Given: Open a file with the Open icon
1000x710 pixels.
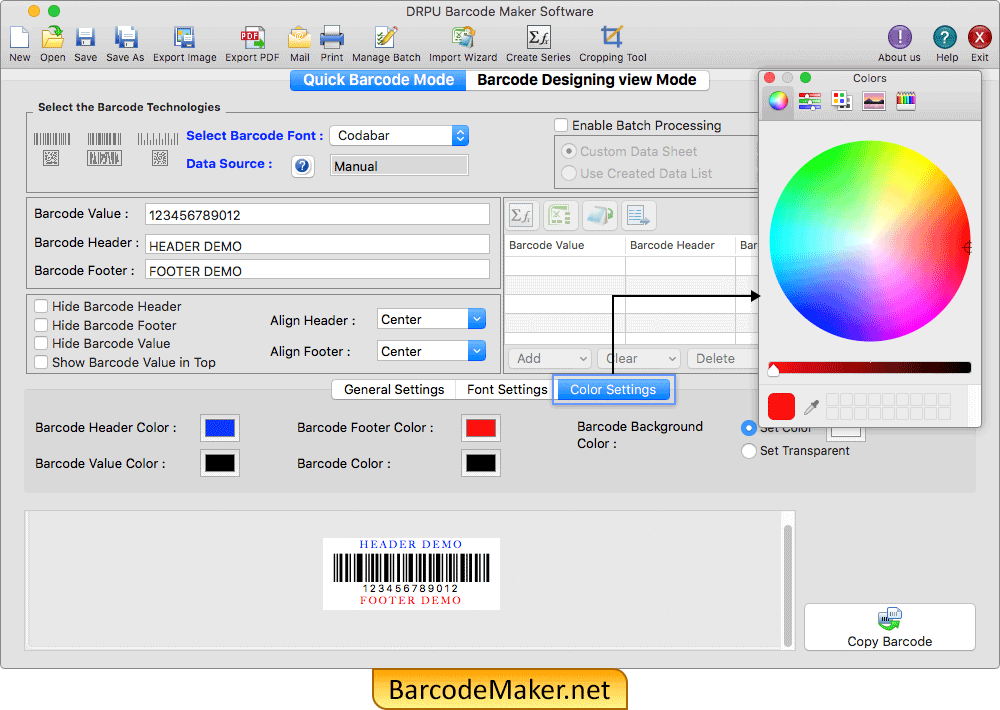Looking at the screenshot, I should click(52, 38).
